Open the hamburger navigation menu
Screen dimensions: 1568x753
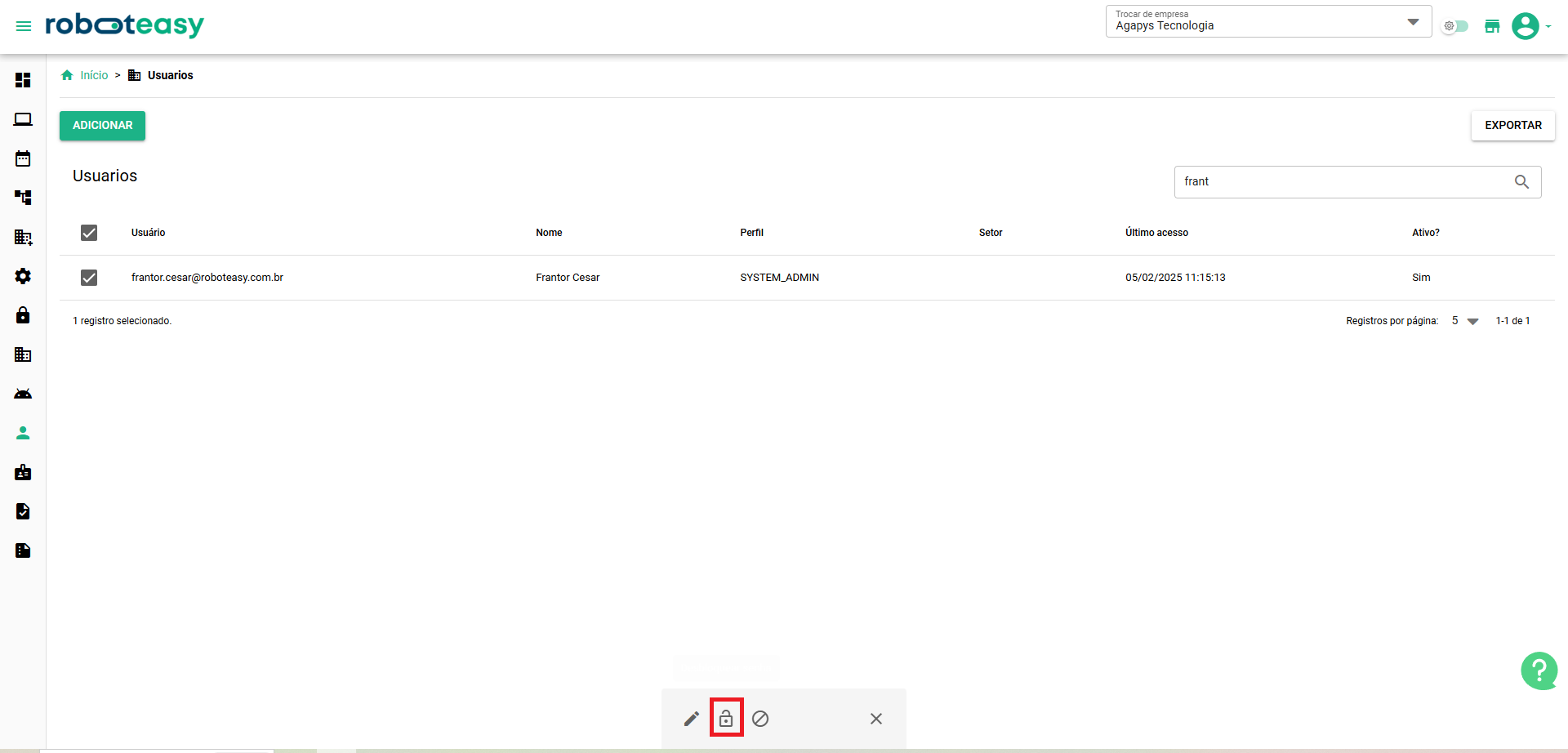[x=24, y=26]
